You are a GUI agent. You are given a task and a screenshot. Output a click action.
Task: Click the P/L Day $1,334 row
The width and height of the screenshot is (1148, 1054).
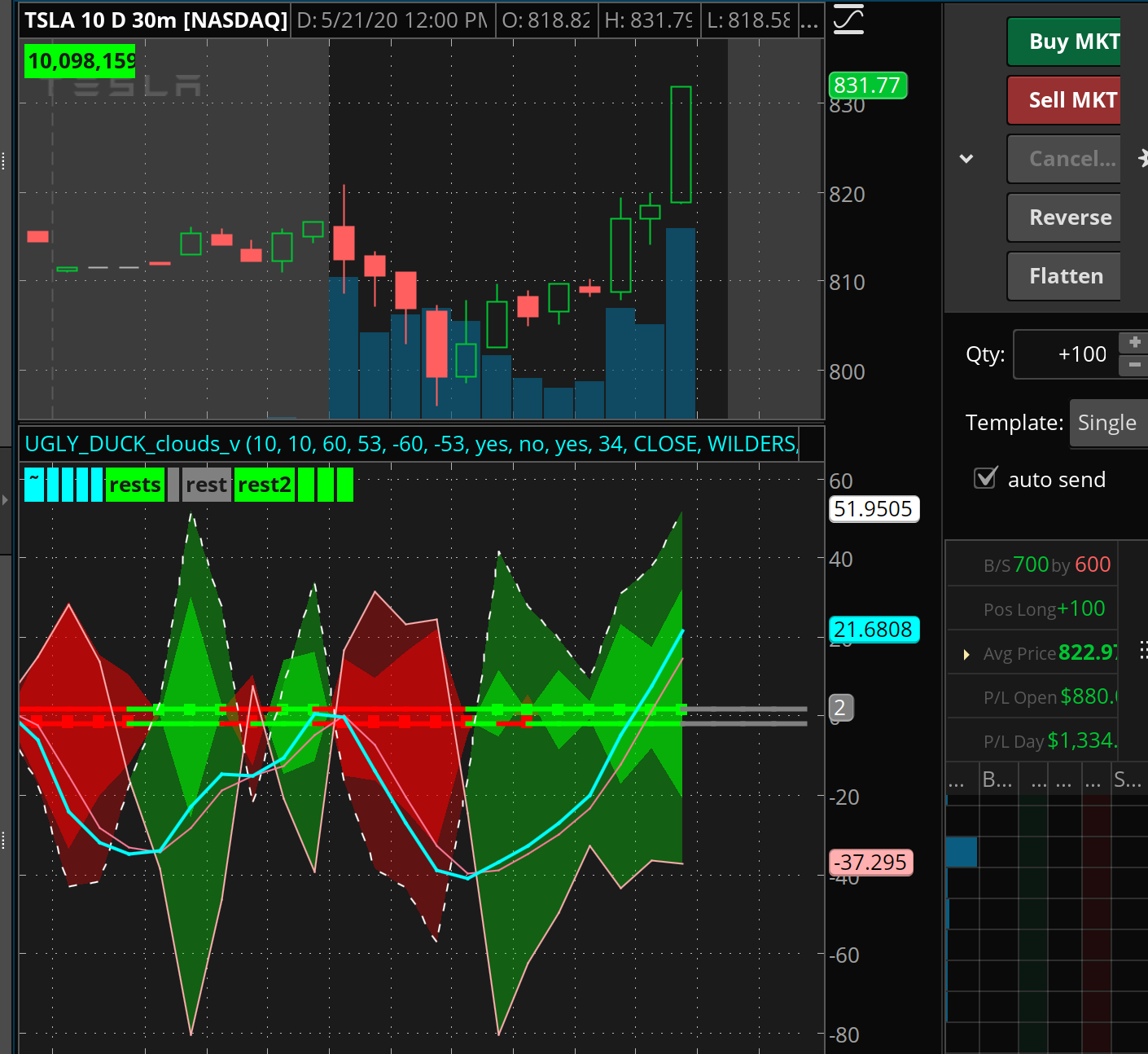click(1032, 740)
